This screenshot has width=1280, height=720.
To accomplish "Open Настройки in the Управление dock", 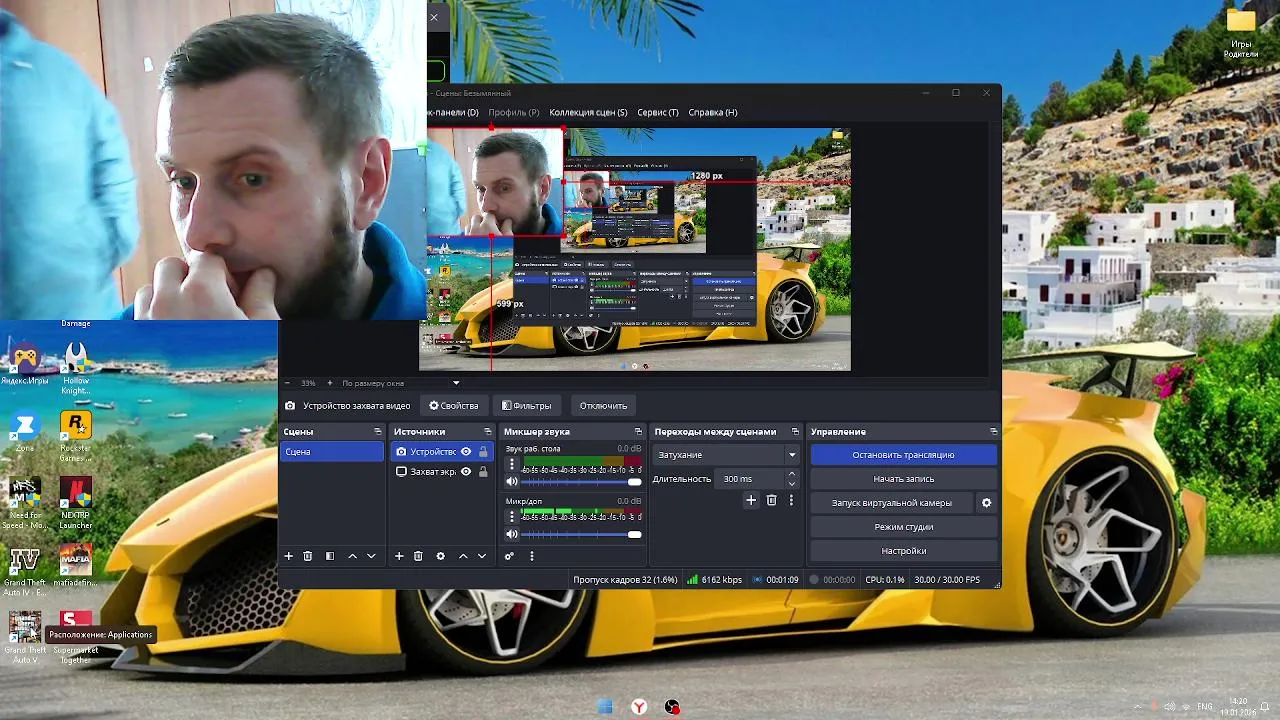I will click(903, 551).
